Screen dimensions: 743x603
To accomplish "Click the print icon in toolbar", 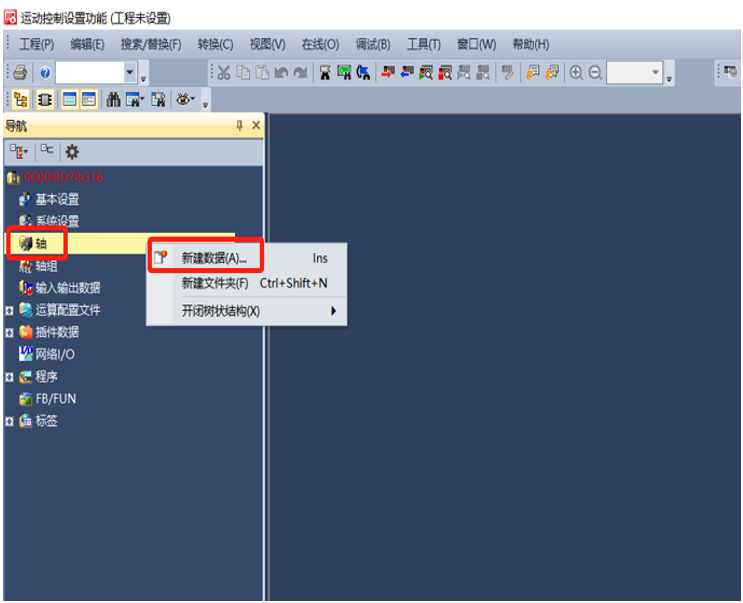I will (20, 72).
